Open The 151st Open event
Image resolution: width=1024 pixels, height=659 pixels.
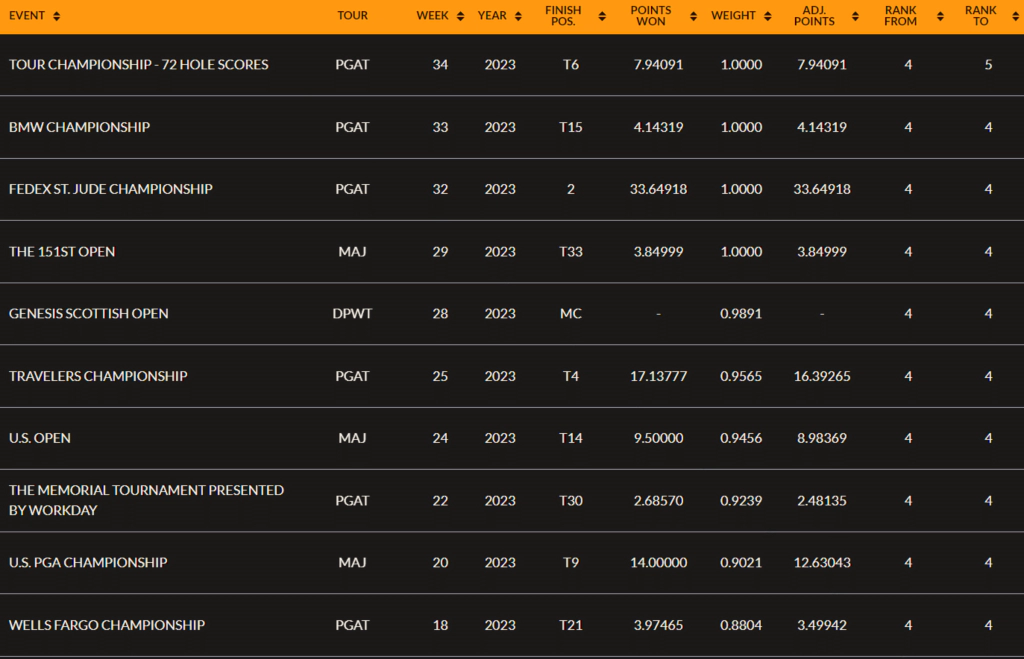(62, 252)
